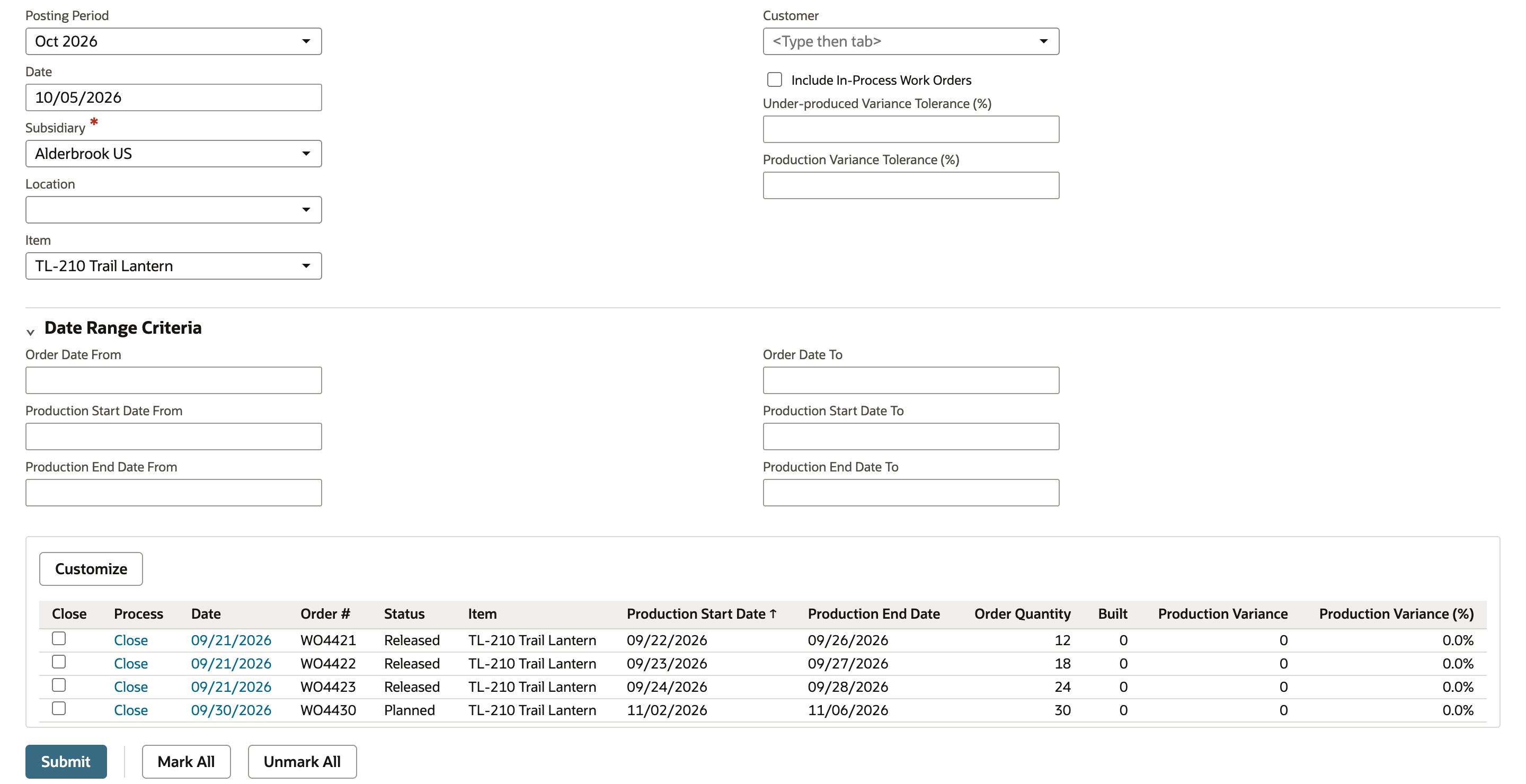
Task: Open the Subsidiary dropdown Alderbrook US
Action: click(x=173, y=154)
